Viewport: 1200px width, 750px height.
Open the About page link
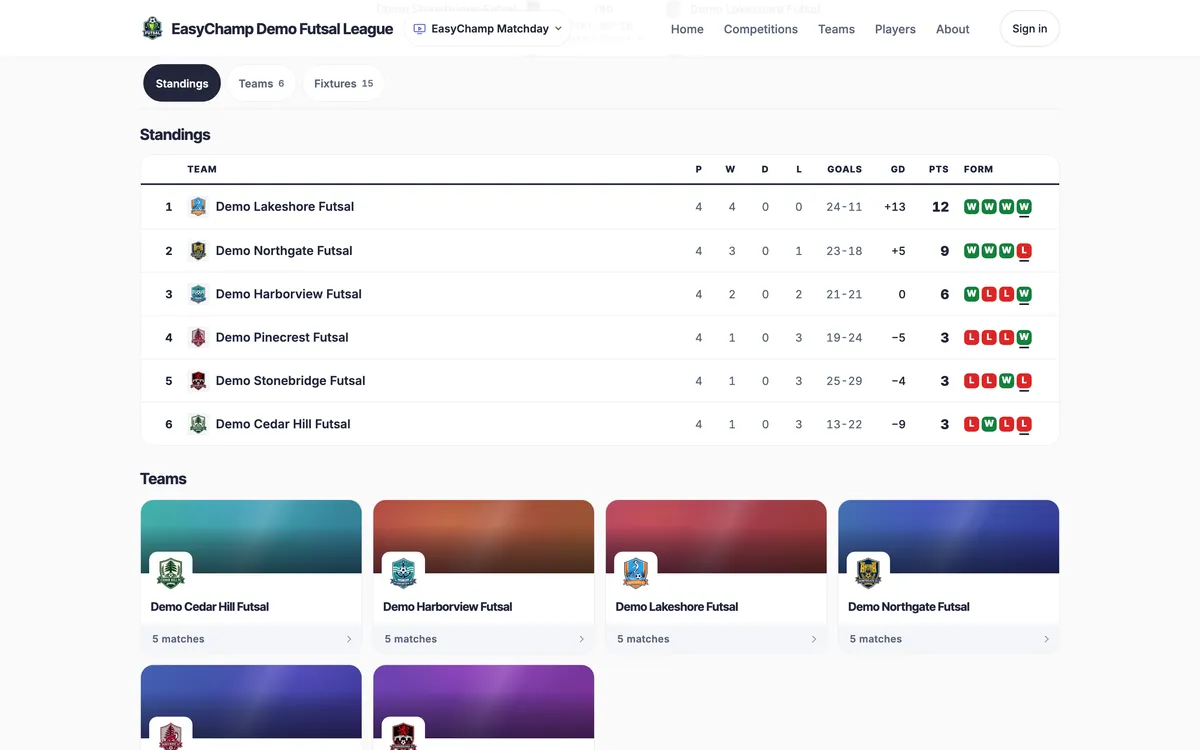click(953, 29)
